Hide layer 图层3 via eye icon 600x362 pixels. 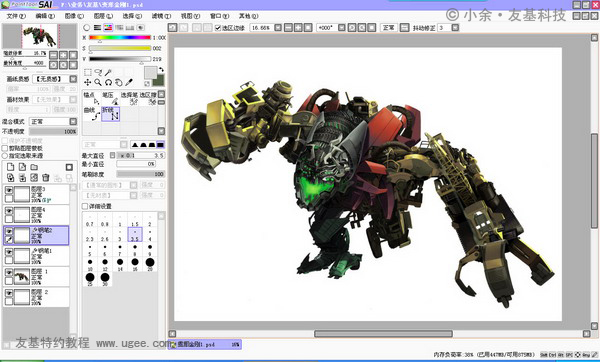pos(9,190)
